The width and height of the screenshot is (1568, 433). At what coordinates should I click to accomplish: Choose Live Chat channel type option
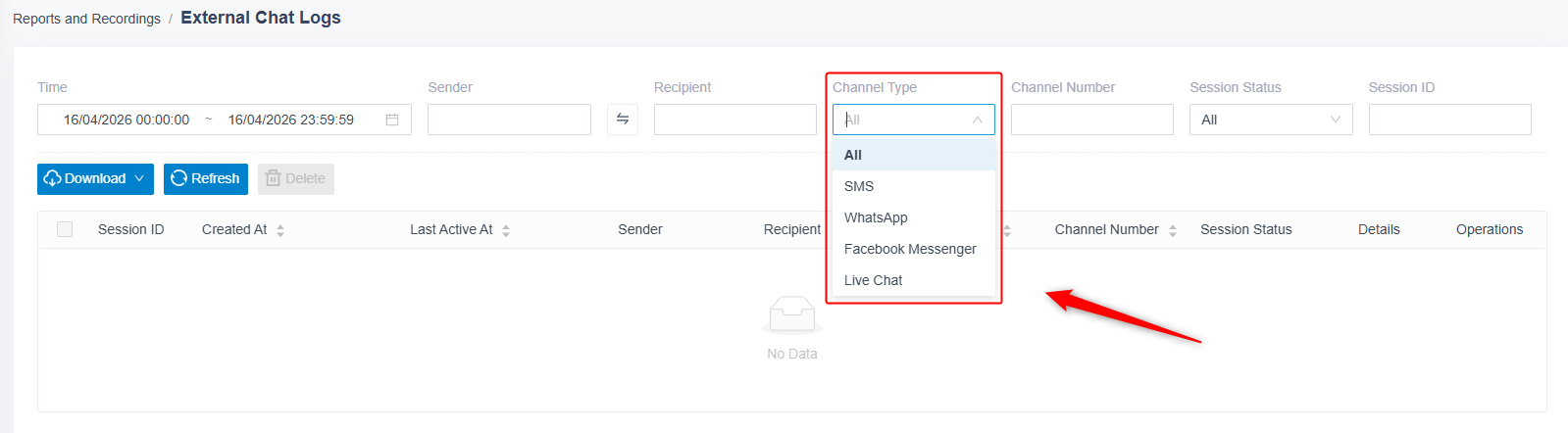(x=914, y=280)
